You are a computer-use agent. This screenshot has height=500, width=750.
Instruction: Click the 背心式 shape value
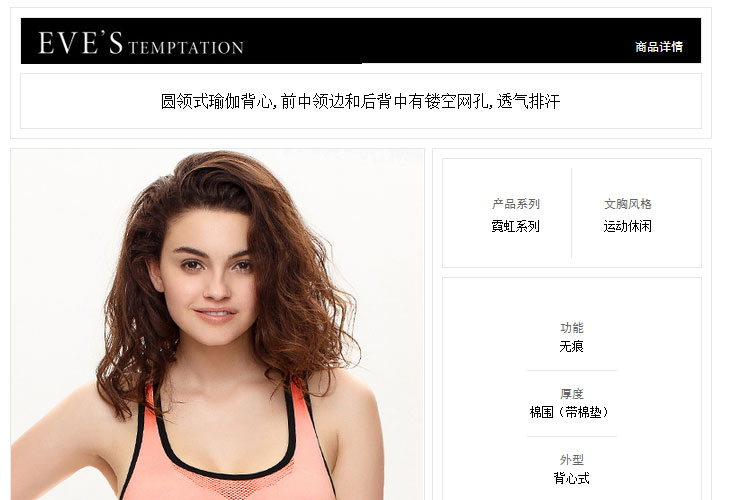pos(572,478)
